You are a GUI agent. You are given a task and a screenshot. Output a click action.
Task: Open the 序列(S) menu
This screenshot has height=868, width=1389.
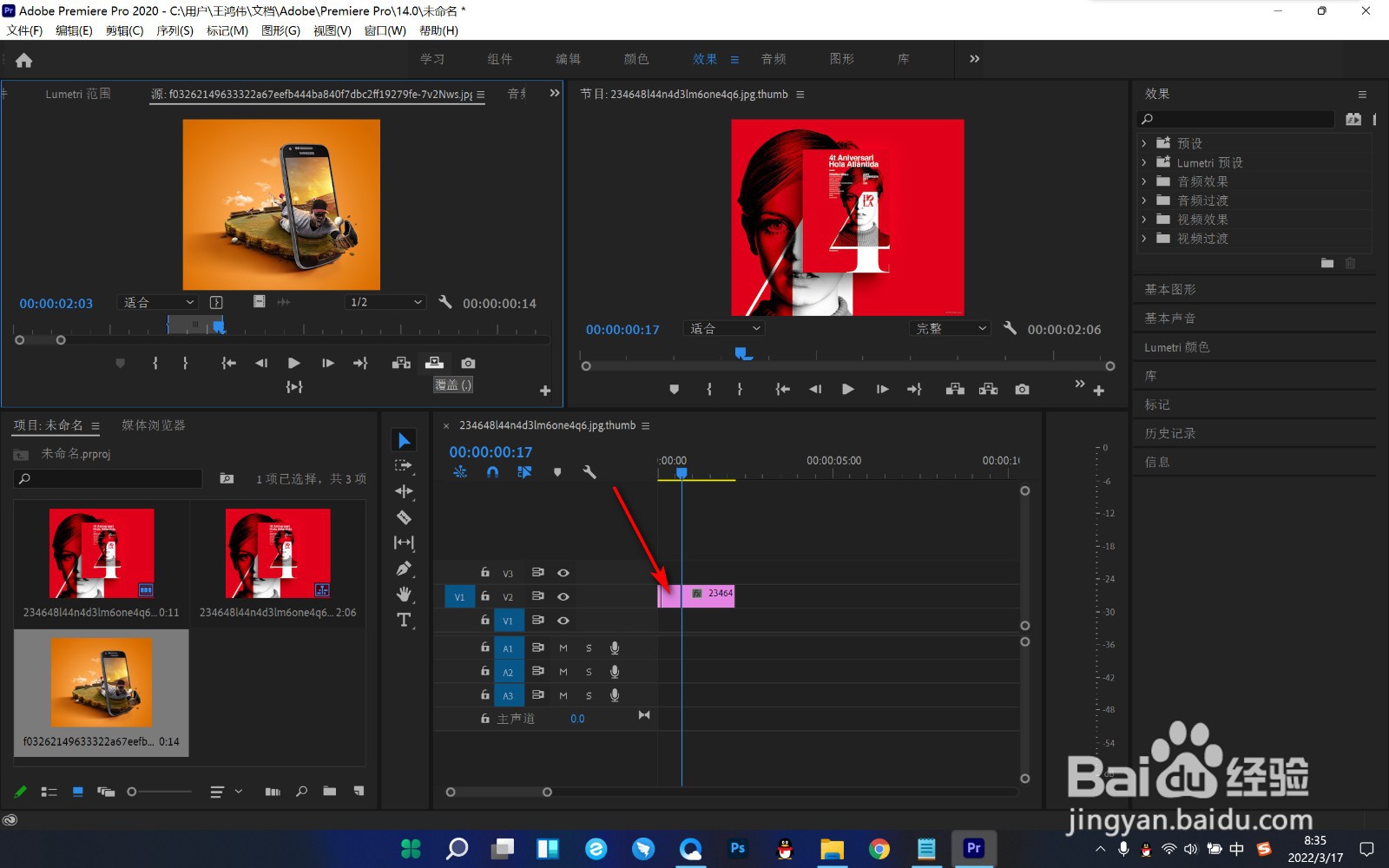click(x=175, y=30)
